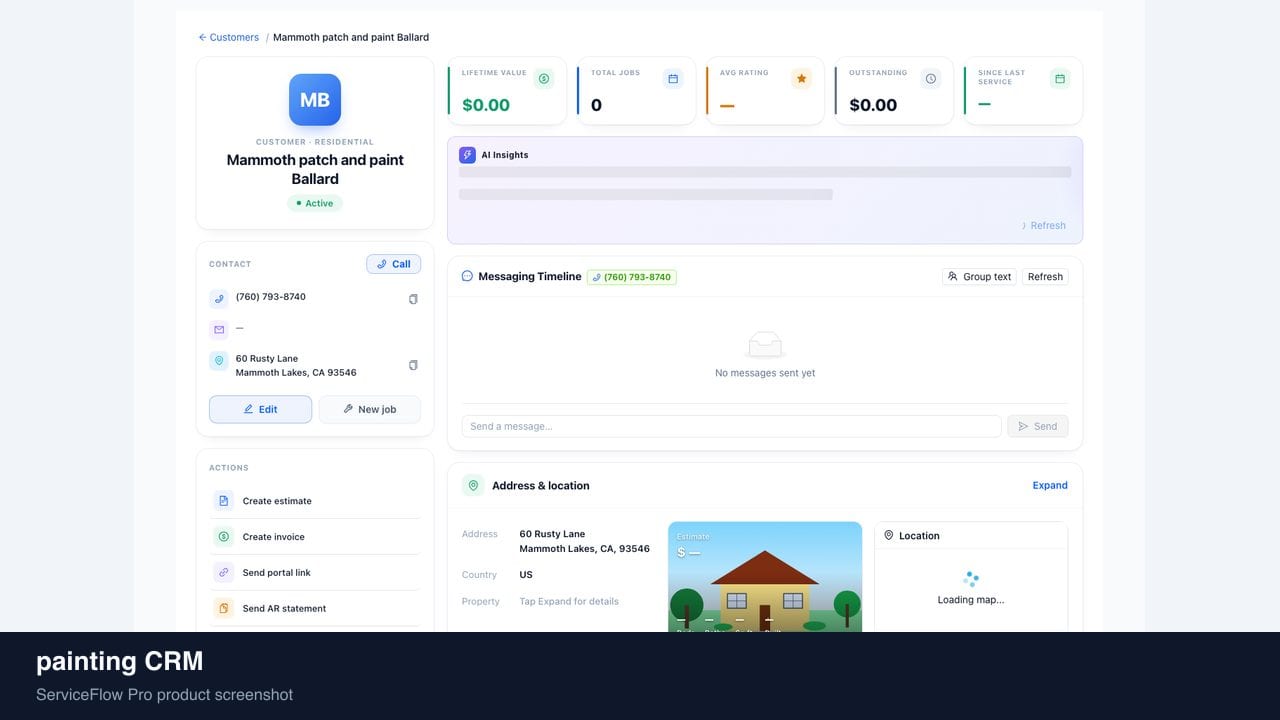This screenshot has width=1280, height=720.
Task: Refresh the AI Insights panel
Action: point(1043,226)
